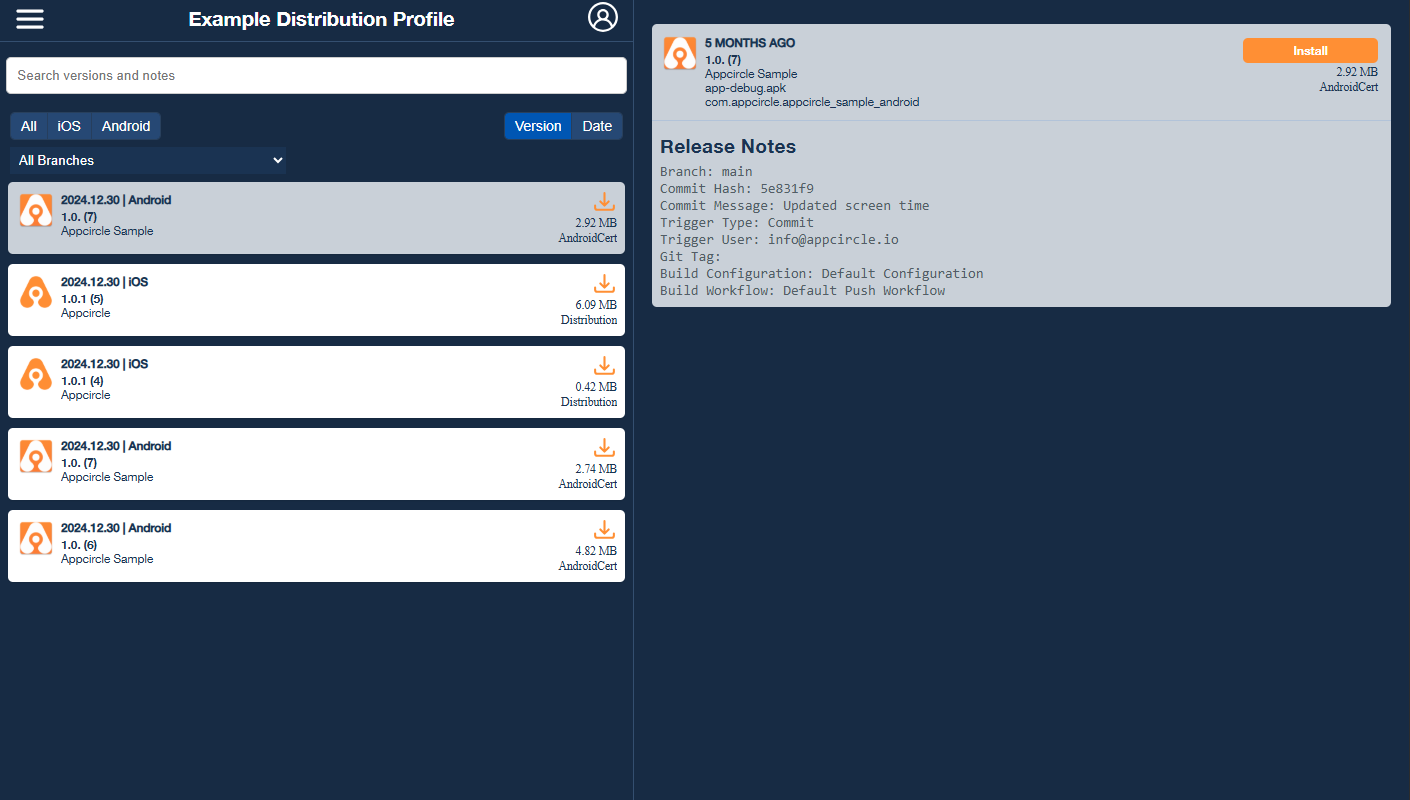1410x800 pixels.
Task: Select the Android 1.0. (6) list entry
Action: [300, 546]
